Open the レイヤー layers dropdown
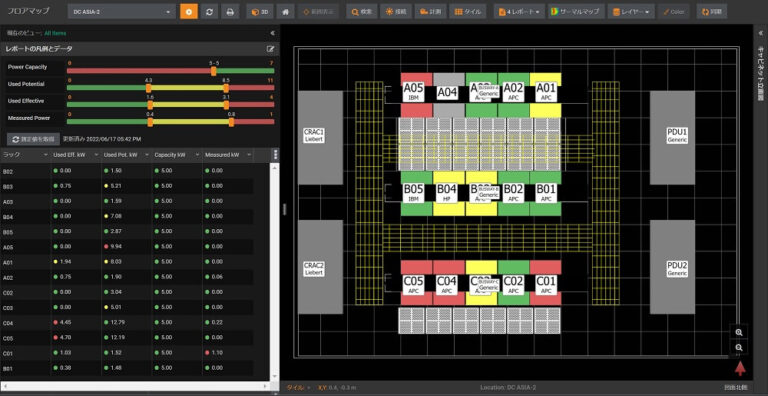The width and height of the screenshot is (768, 396). coord(630,11)
